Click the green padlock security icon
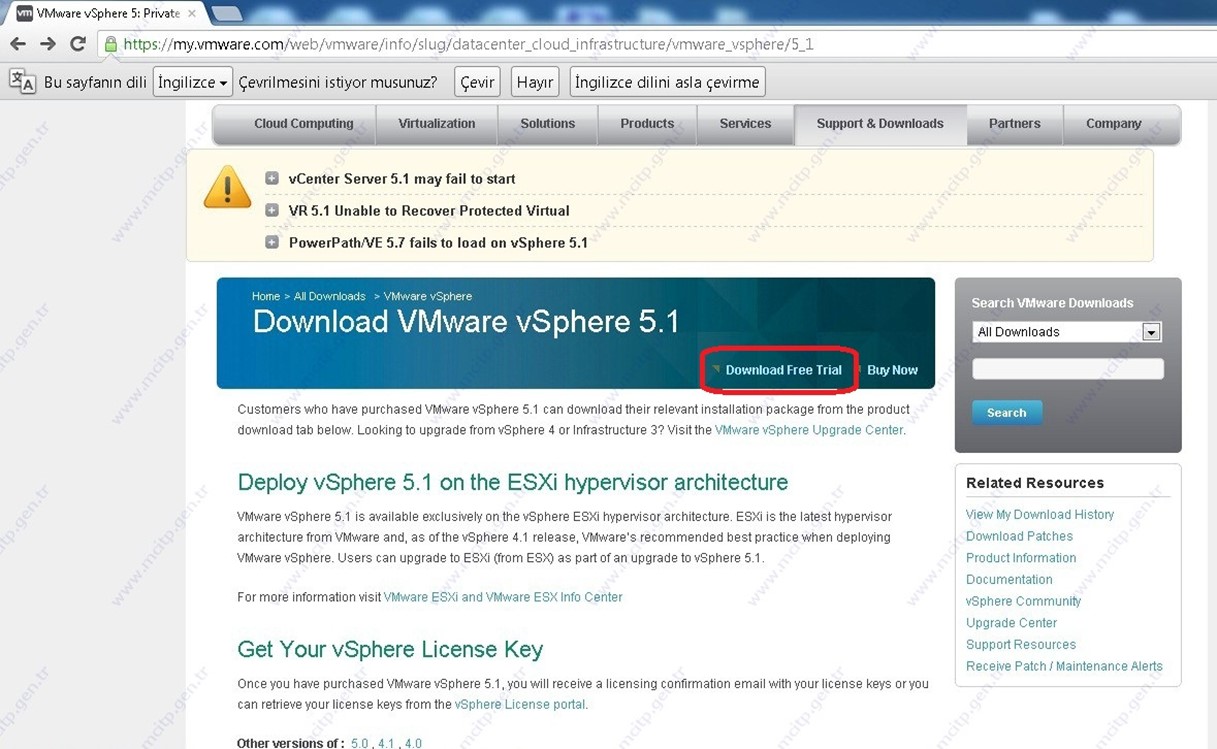1217x749 pixels. (x=111, y=44)
